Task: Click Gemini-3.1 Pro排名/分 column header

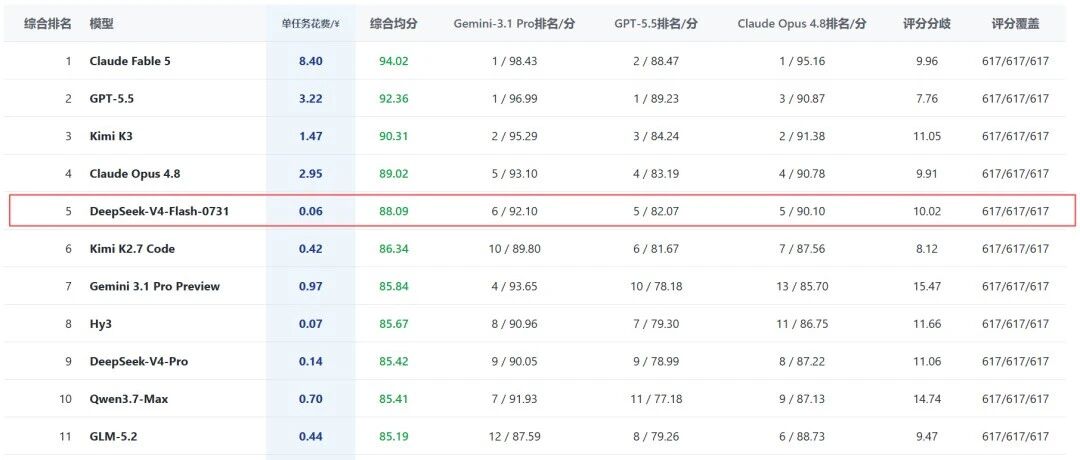Action: pyautogui.click(x=514, y=23)
